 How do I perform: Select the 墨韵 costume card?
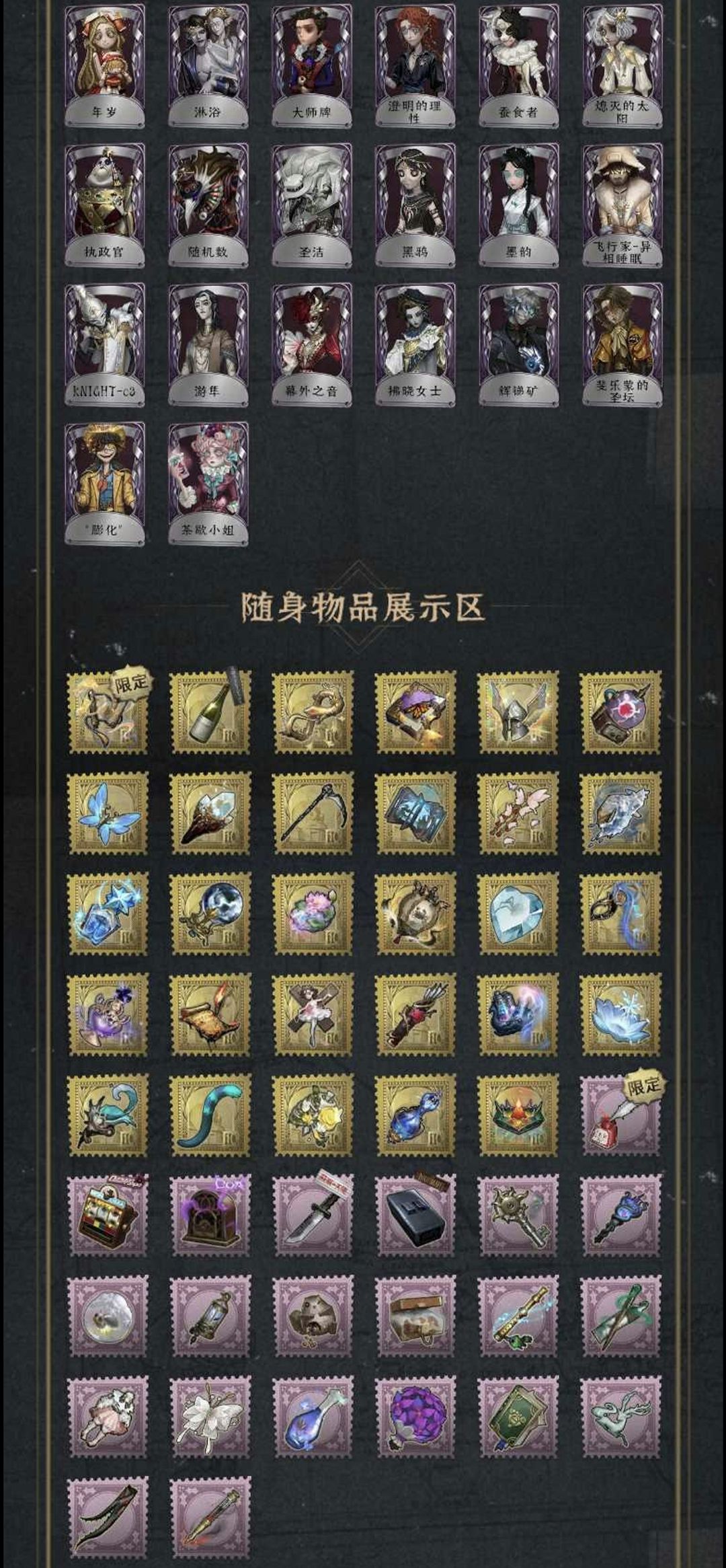tap(518, 205)
